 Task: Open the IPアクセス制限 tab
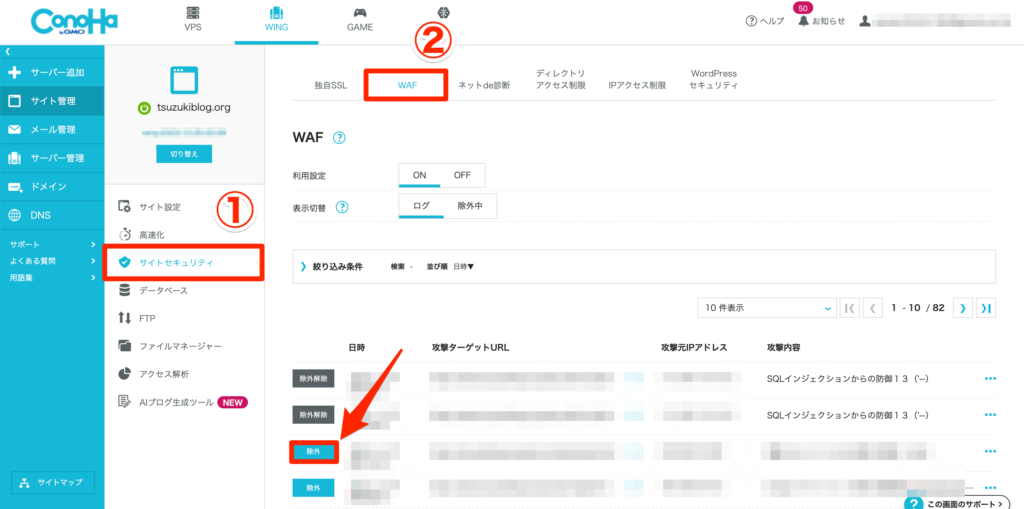[x=637, y=86]
